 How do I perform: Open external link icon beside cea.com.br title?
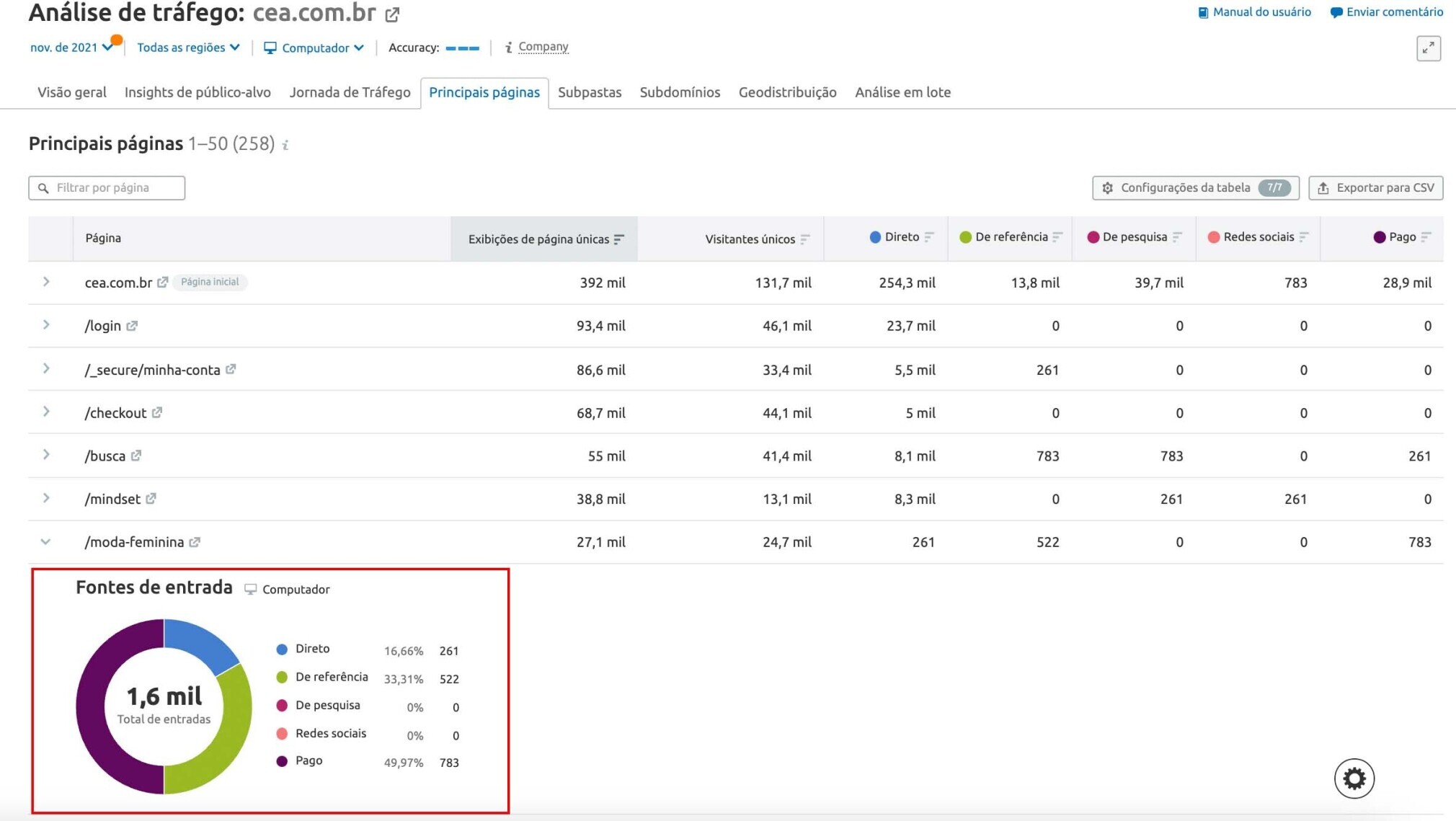[392, 14]
